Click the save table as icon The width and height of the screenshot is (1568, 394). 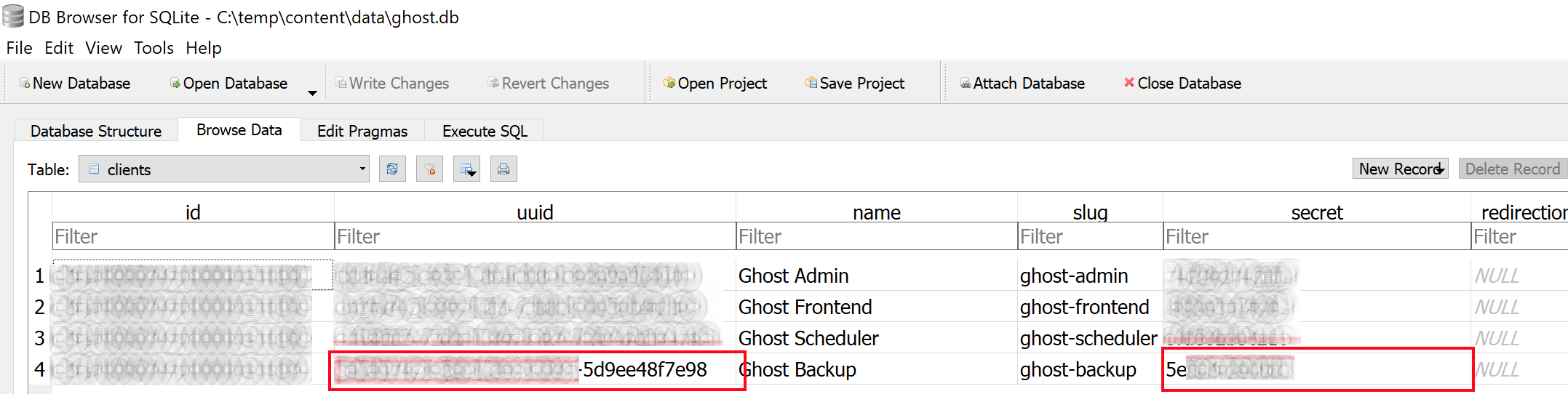click(466, 169)
